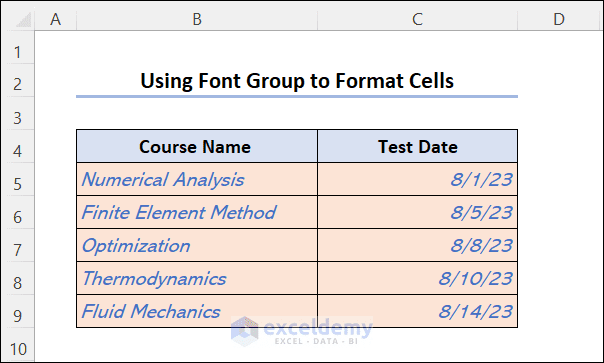This screenshot has width=604, height=363.
Task: Select column C header
Action: [x=418, y=19]
